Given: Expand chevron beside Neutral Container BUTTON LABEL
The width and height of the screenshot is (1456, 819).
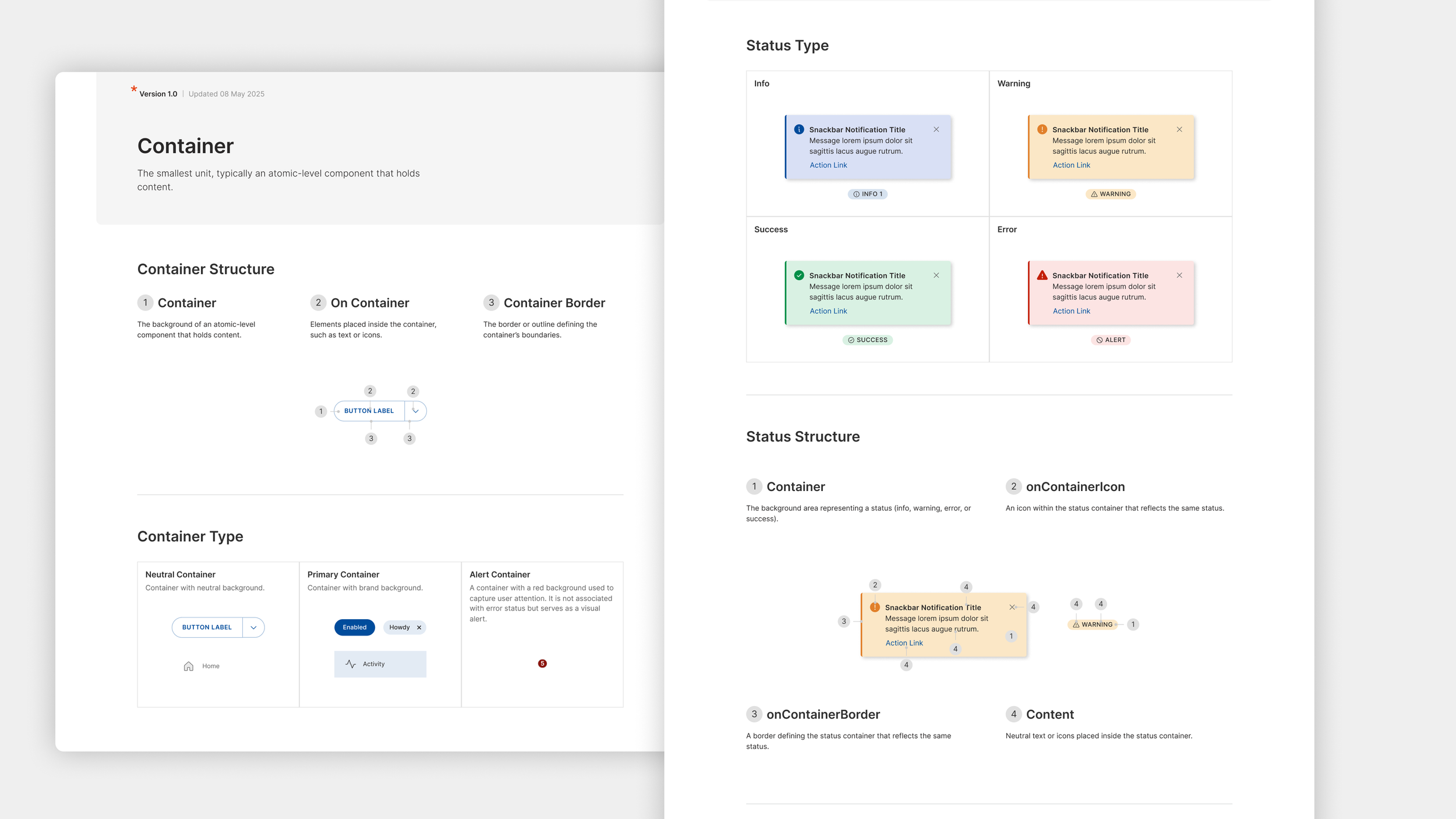Looking at the screenshot, I should point(253,627).
